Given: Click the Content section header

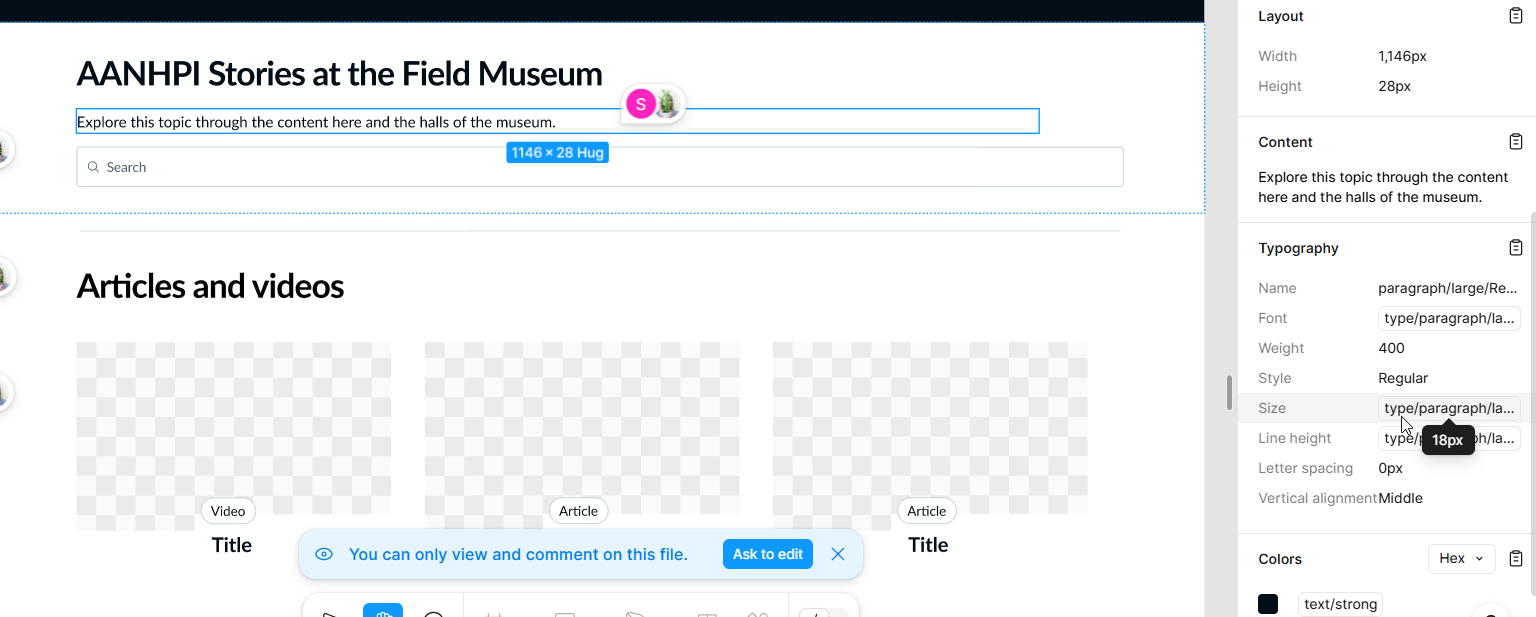Looking at the screenshot, I should click(x=1285, y=142).
